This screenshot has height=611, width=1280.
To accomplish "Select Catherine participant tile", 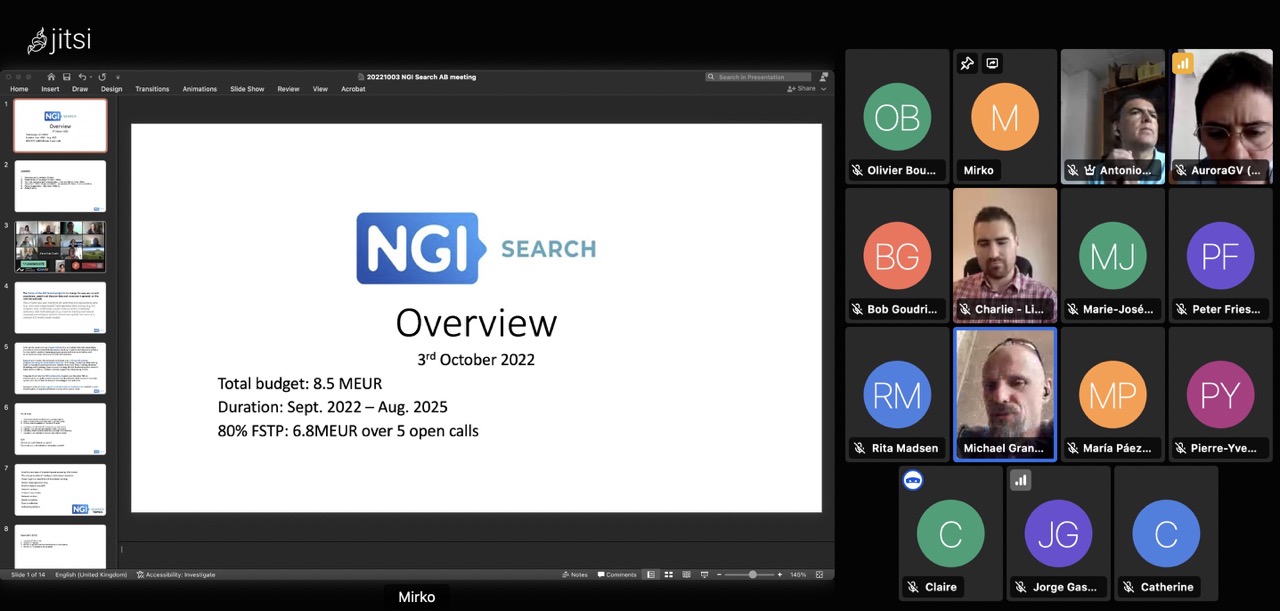I will [1166, 533].
